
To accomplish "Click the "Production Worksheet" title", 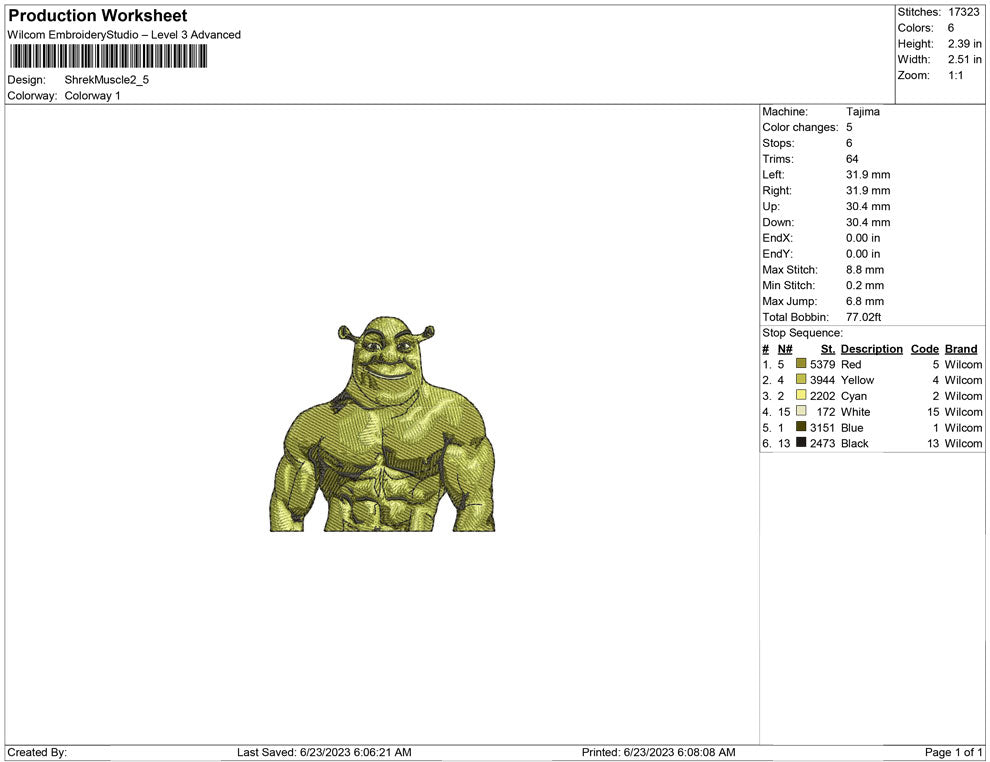I will pos(98,16).
